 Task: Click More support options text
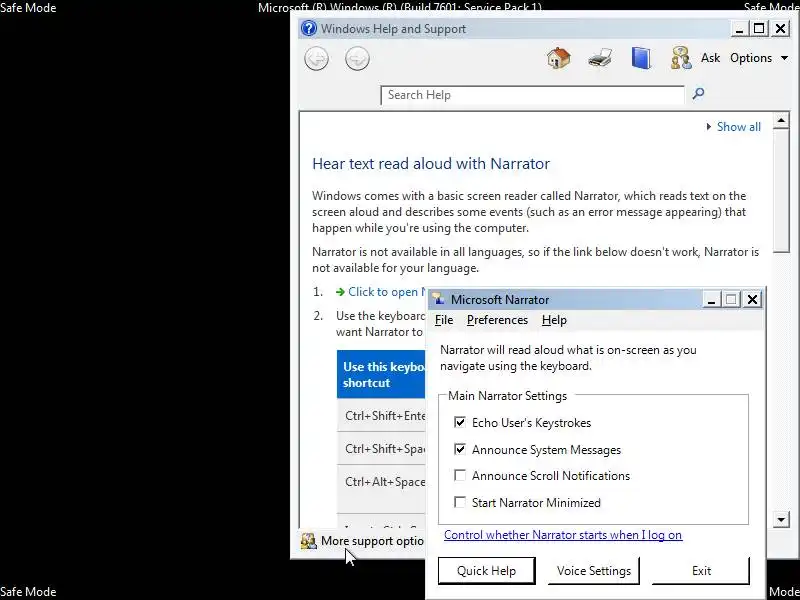coord(372,541)
